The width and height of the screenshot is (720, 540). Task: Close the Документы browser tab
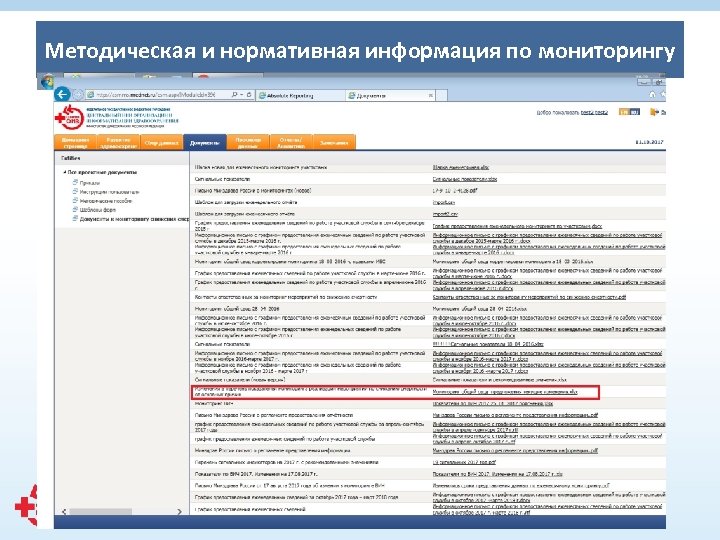[431, 96]
